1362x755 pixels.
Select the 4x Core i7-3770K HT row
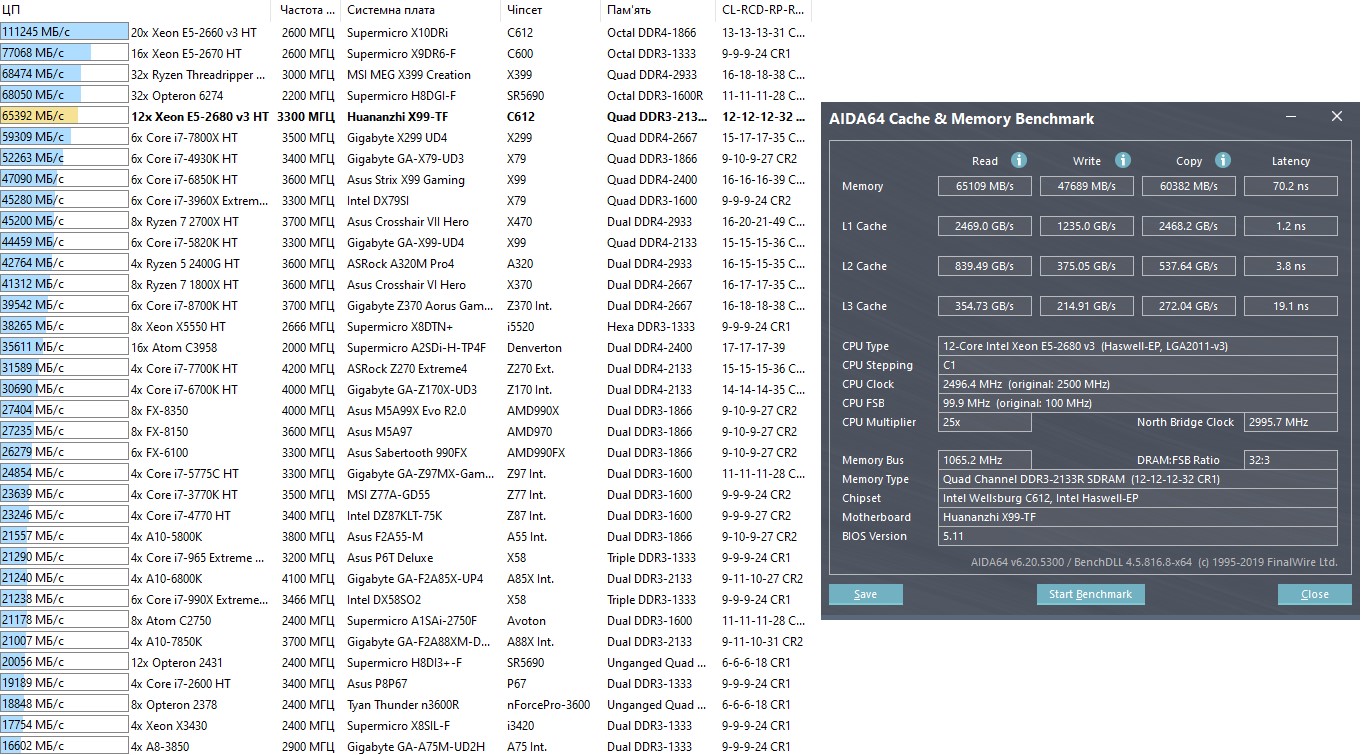405,494
